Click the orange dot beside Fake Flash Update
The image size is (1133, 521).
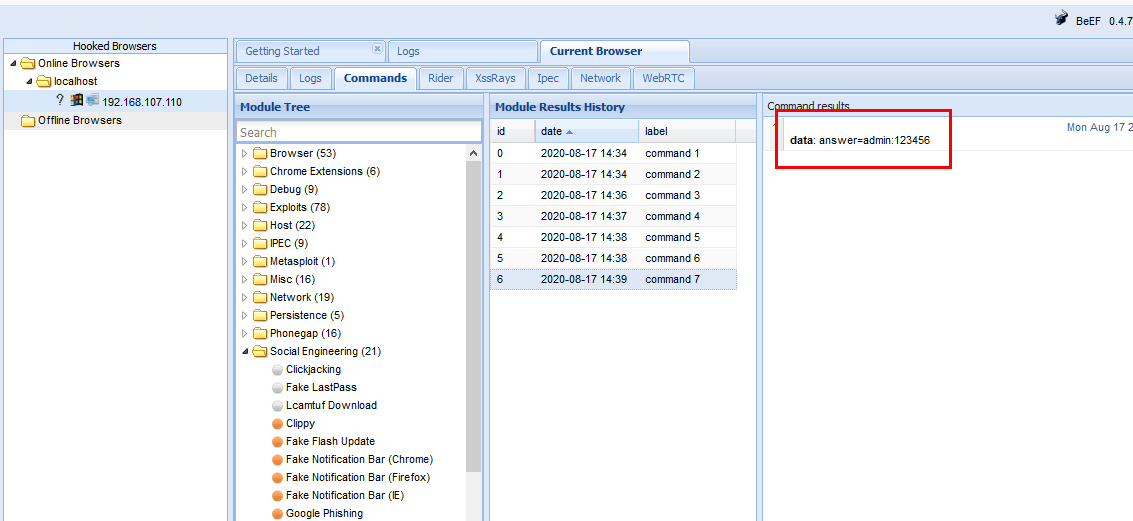coord(277,442)
